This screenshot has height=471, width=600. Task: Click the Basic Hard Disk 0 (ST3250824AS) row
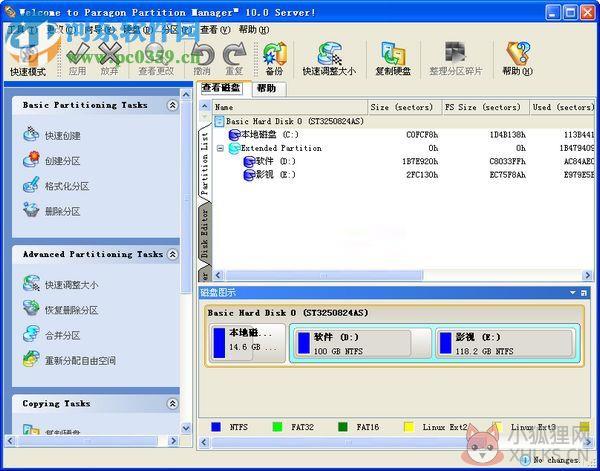tap(404, 121)
